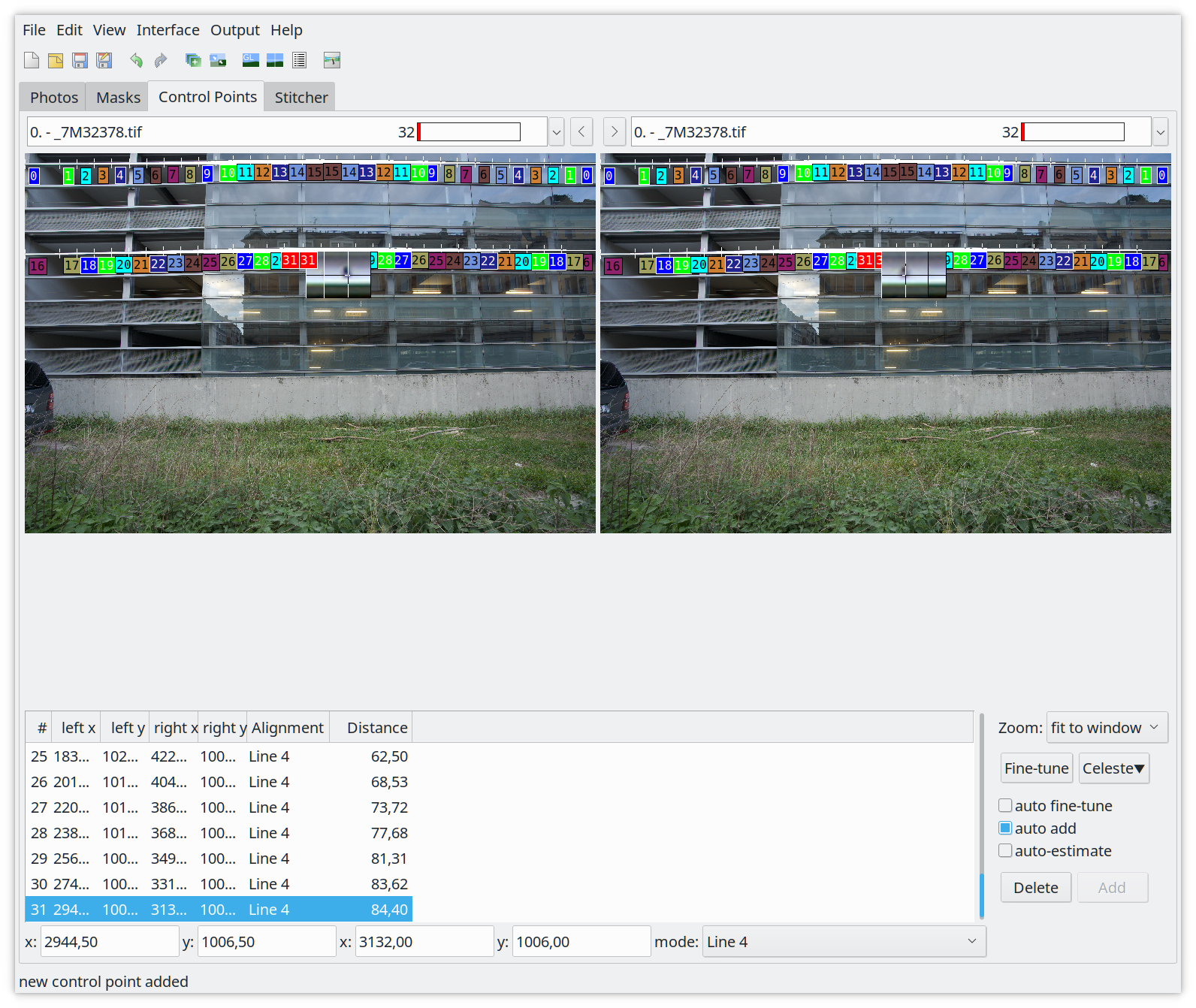Click the left x column header

76,727
